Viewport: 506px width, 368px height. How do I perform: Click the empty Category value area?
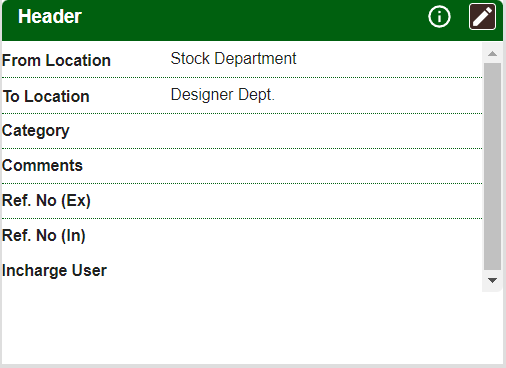coord(326,131)
